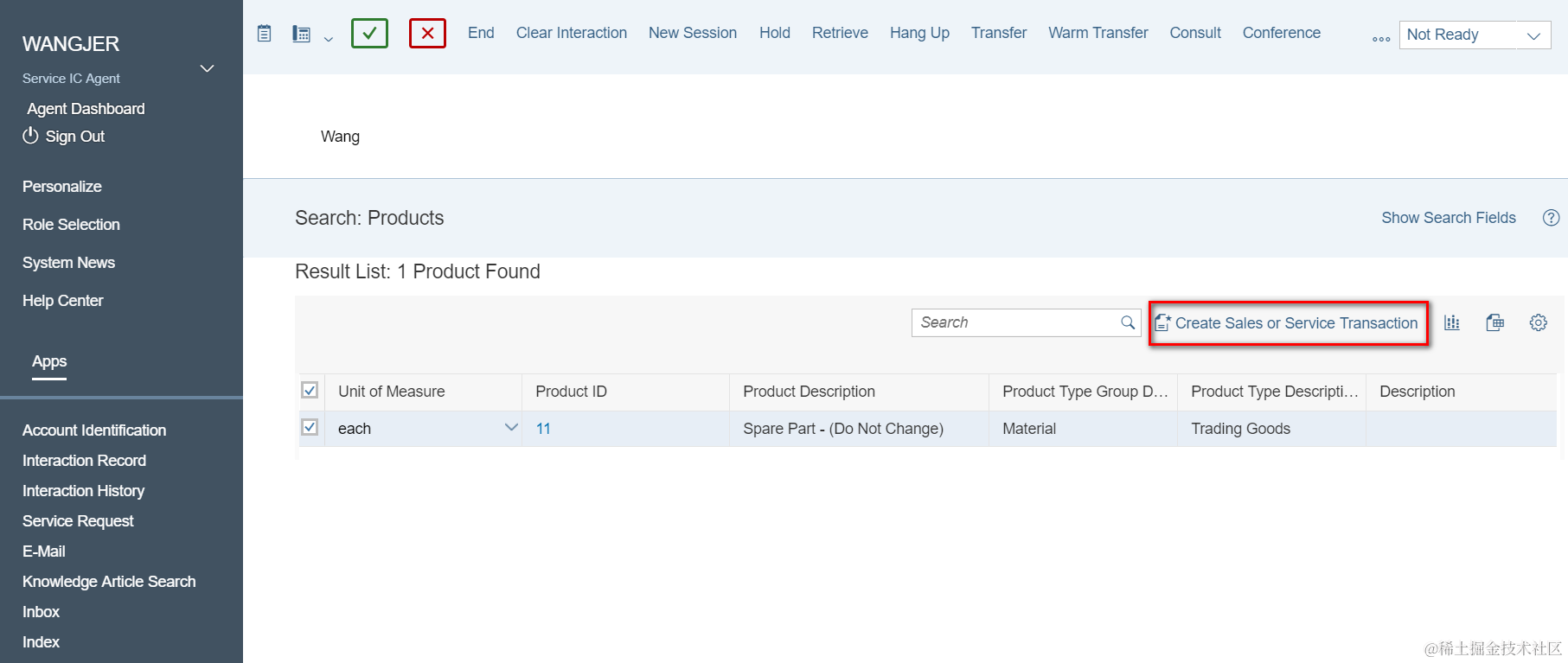Open Service Request
The height and width of the screenshot is (663, 1568).
click(78, 521)
